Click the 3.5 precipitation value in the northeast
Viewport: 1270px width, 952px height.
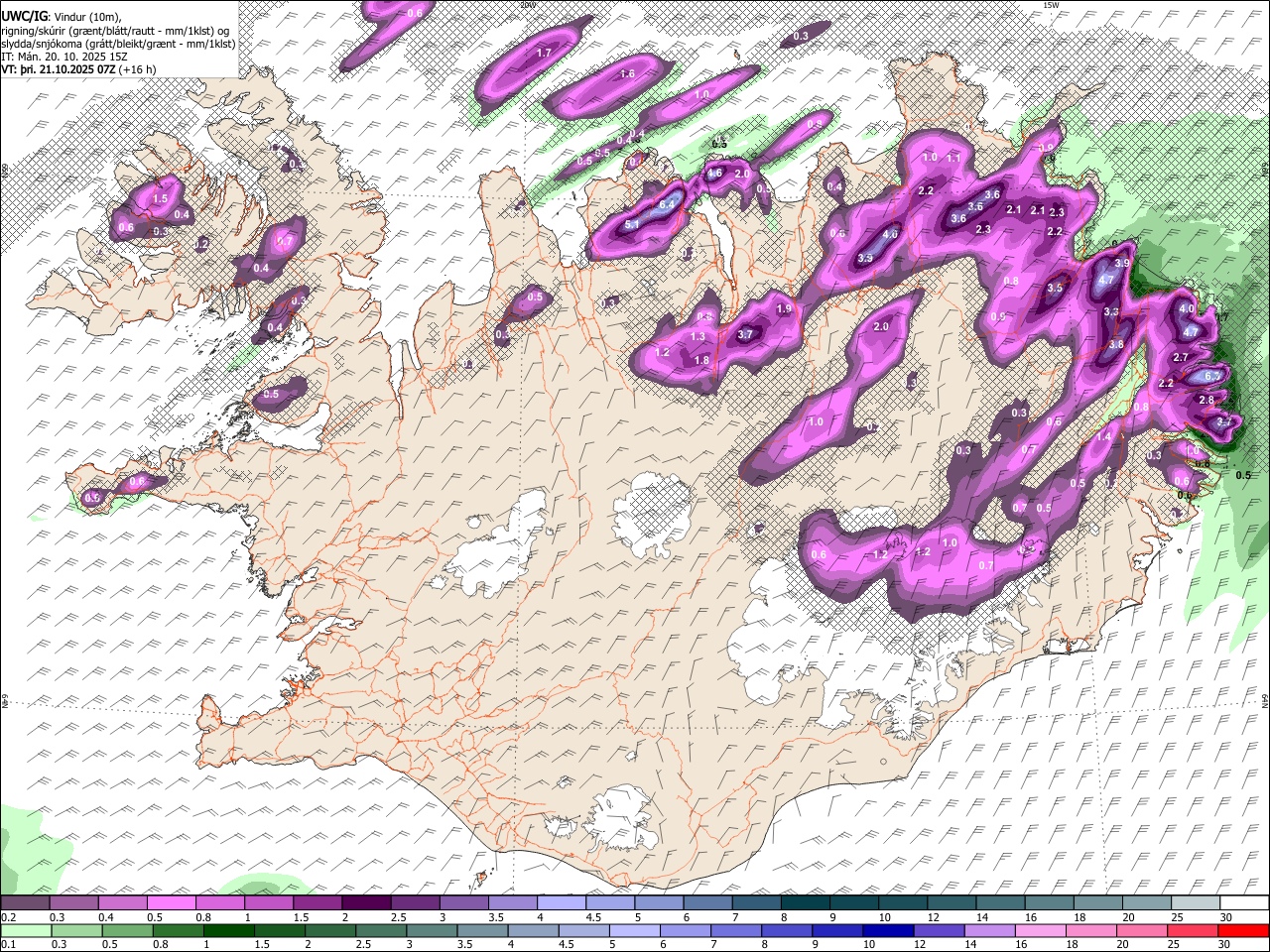[x=1055, y=289]
